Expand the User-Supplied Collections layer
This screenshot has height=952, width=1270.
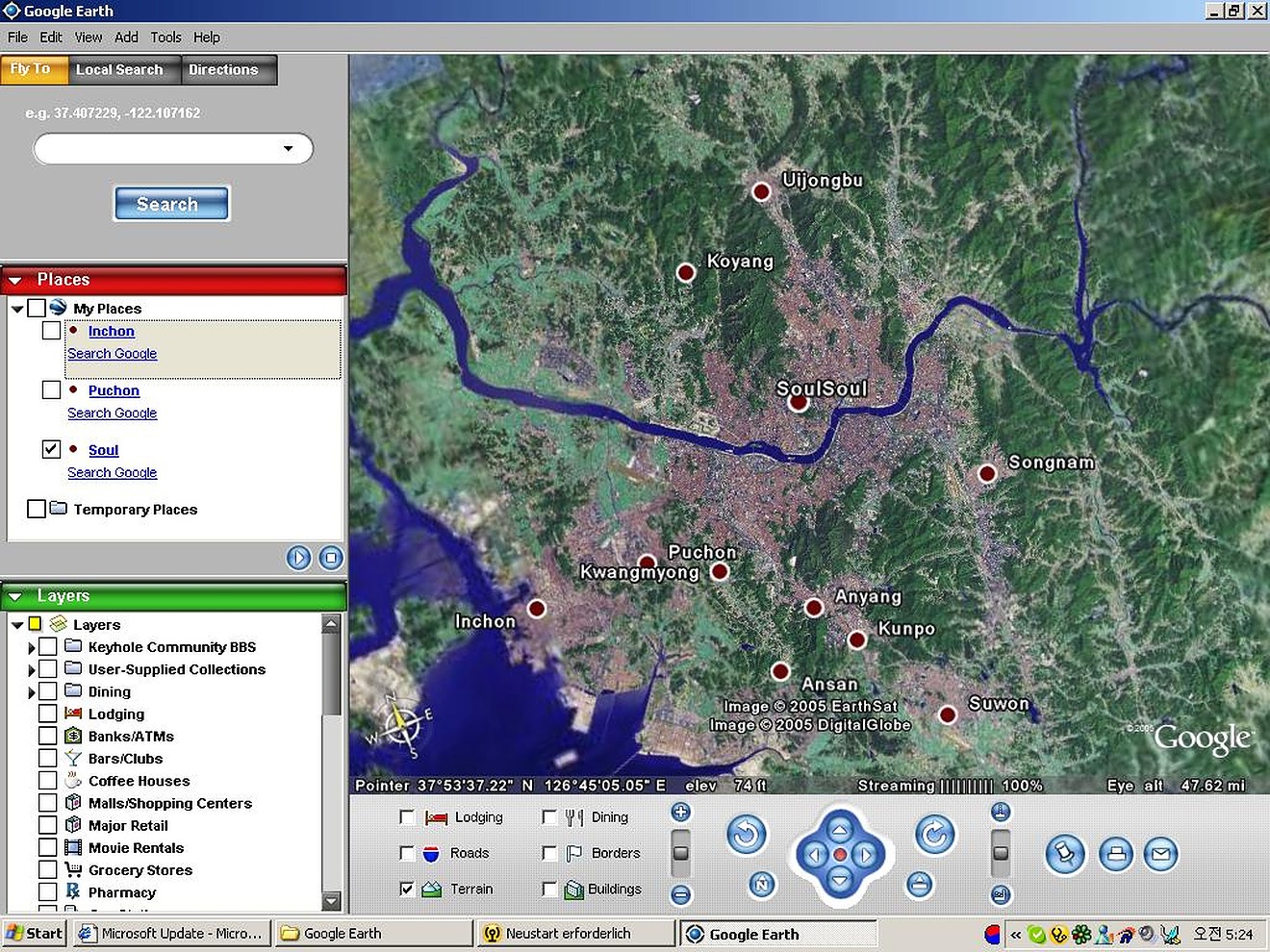tap(32, 670)
